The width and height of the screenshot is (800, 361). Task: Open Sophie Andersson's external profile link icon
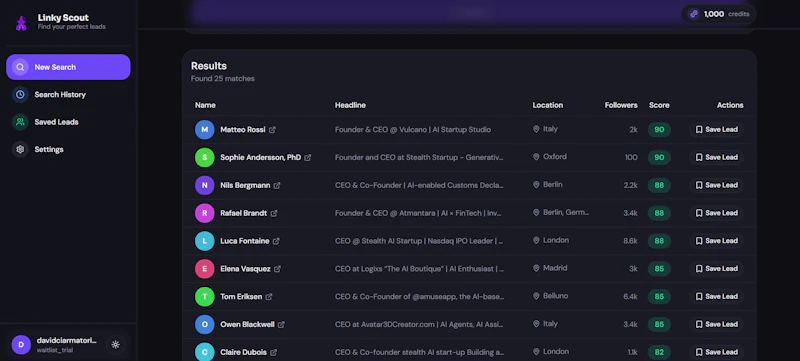click(x=308, y=158)
